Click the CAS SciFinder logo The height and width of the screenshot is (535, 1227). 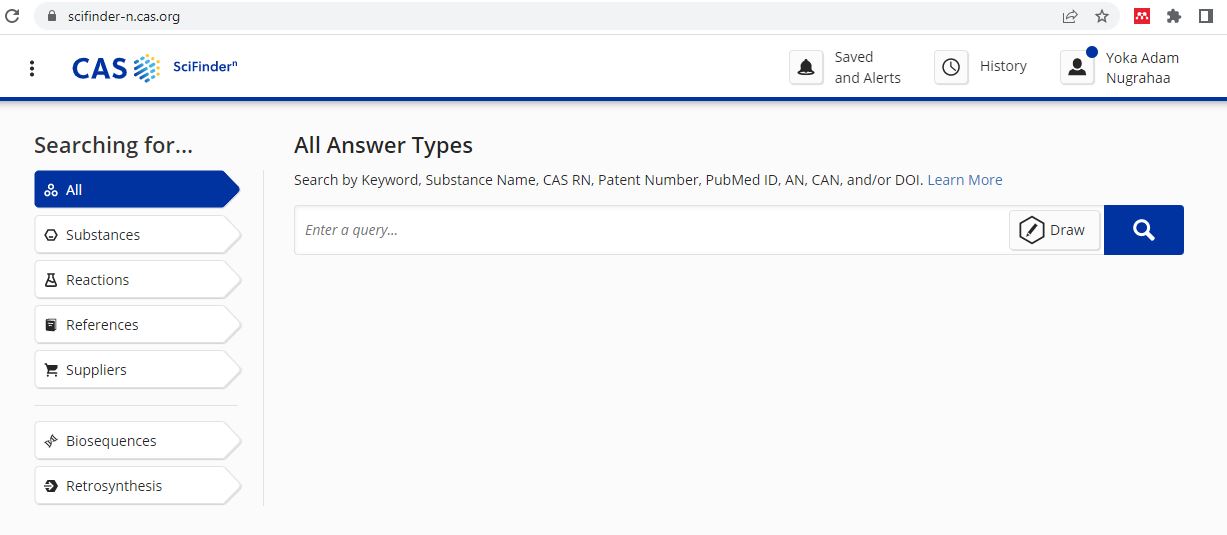[155, 68]
